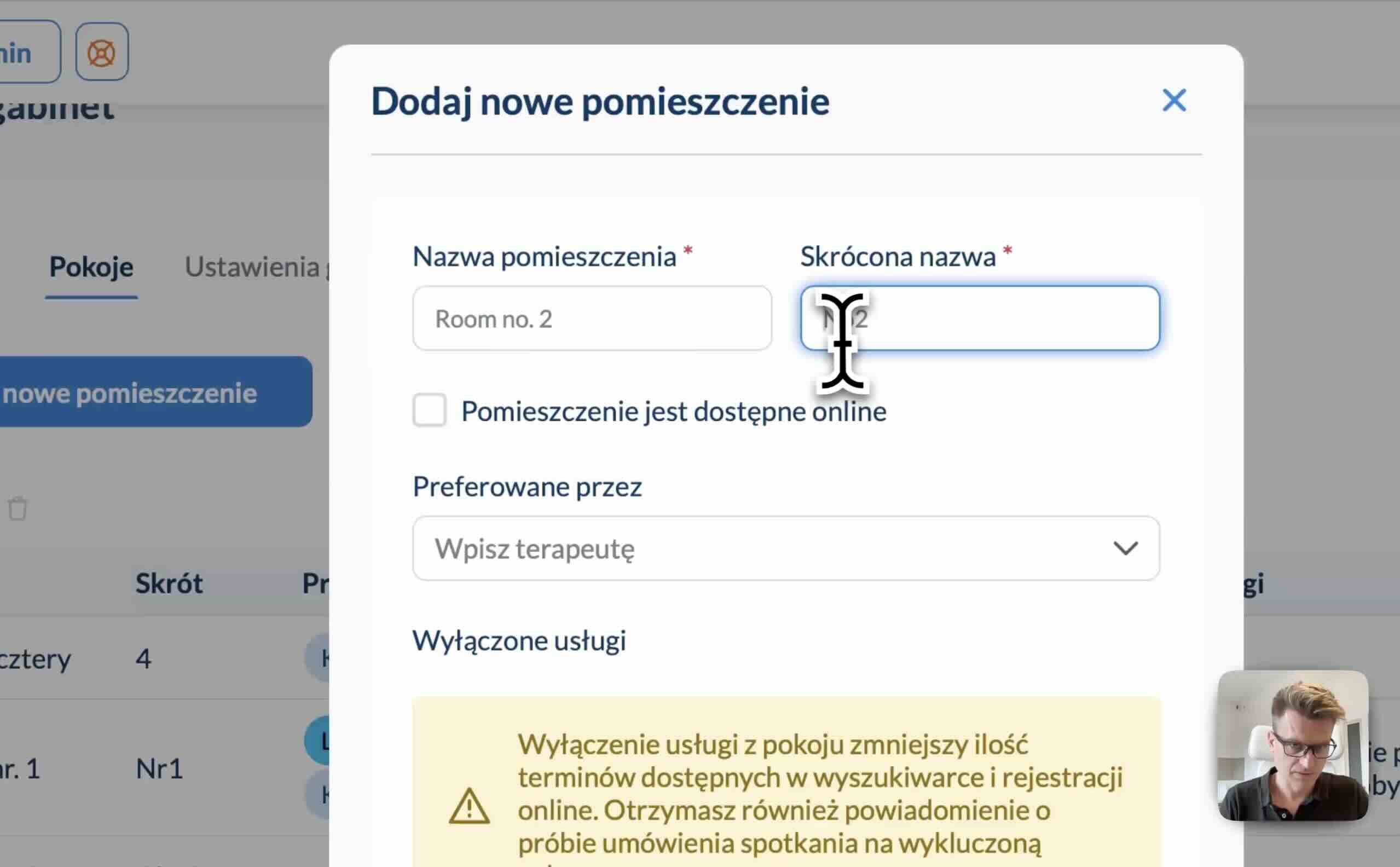
Task: Click the Nazwa pomieszczenia input field
Action: coord(591,318)
